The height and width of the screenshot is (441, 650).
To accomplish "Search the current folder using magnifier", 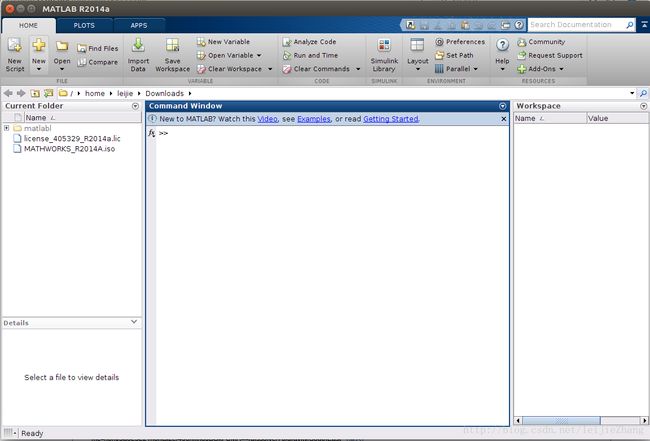I will coord(643,93).
